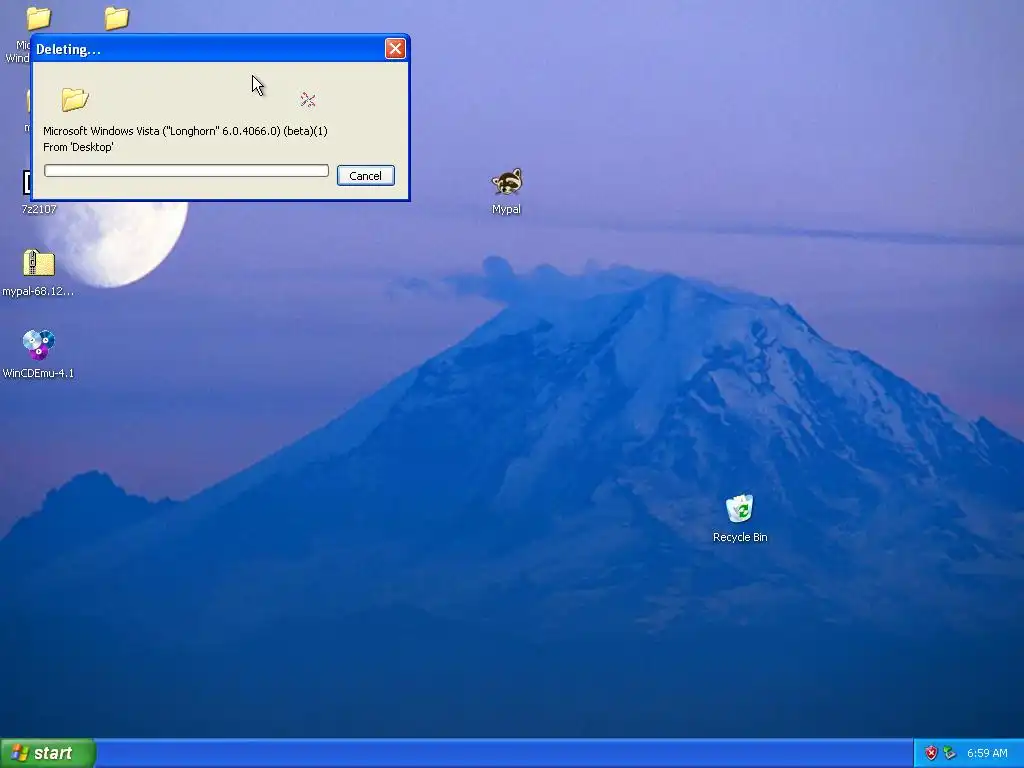Click the 6:59 AM taskbar clock
This screenshot has width=1024, height=768.
[987, 753]
